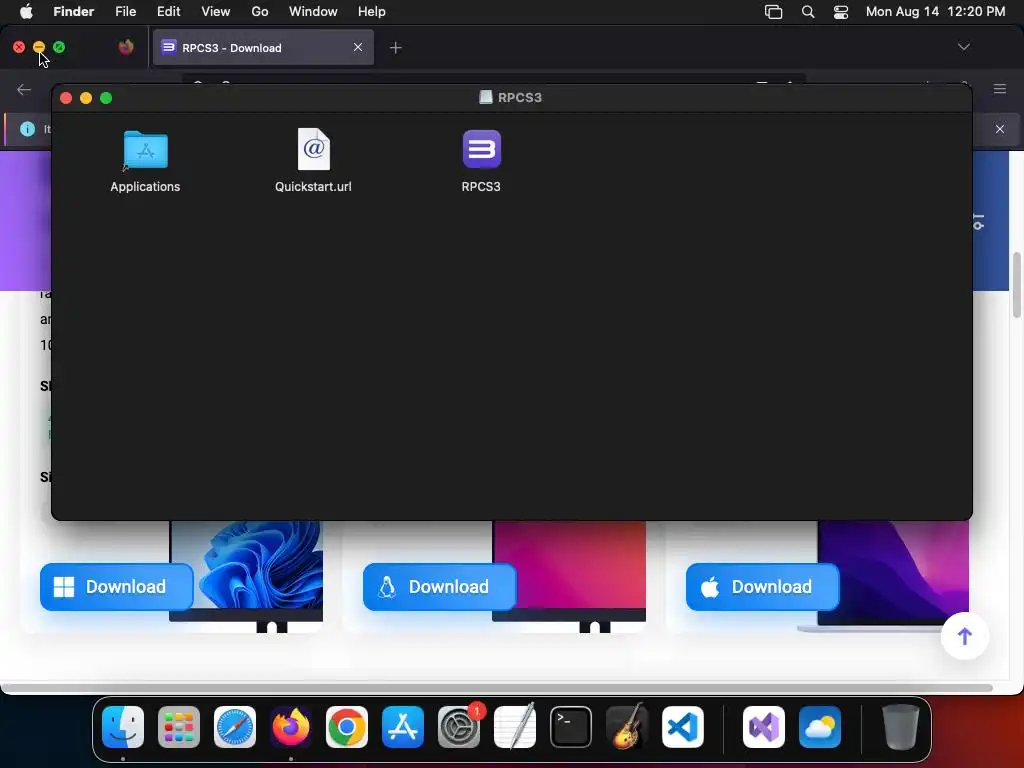The height and width of the screenshot is (768, 1024).
Task: Click the webpage vertical scrollbar
Action: (x=1016, y=285)
